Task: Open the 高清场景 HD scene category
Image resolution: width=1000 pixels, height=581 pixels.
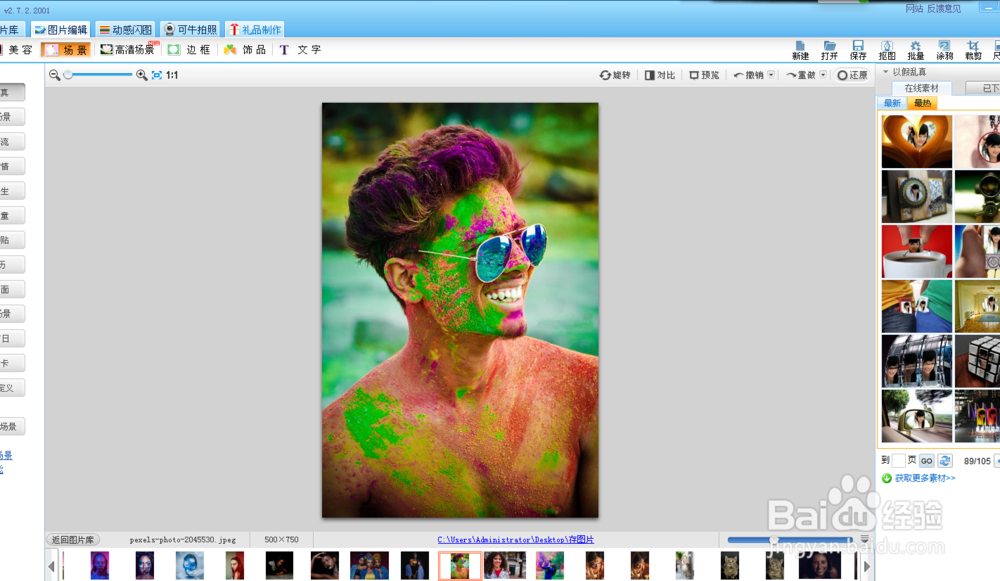Action: coord(128,50)
